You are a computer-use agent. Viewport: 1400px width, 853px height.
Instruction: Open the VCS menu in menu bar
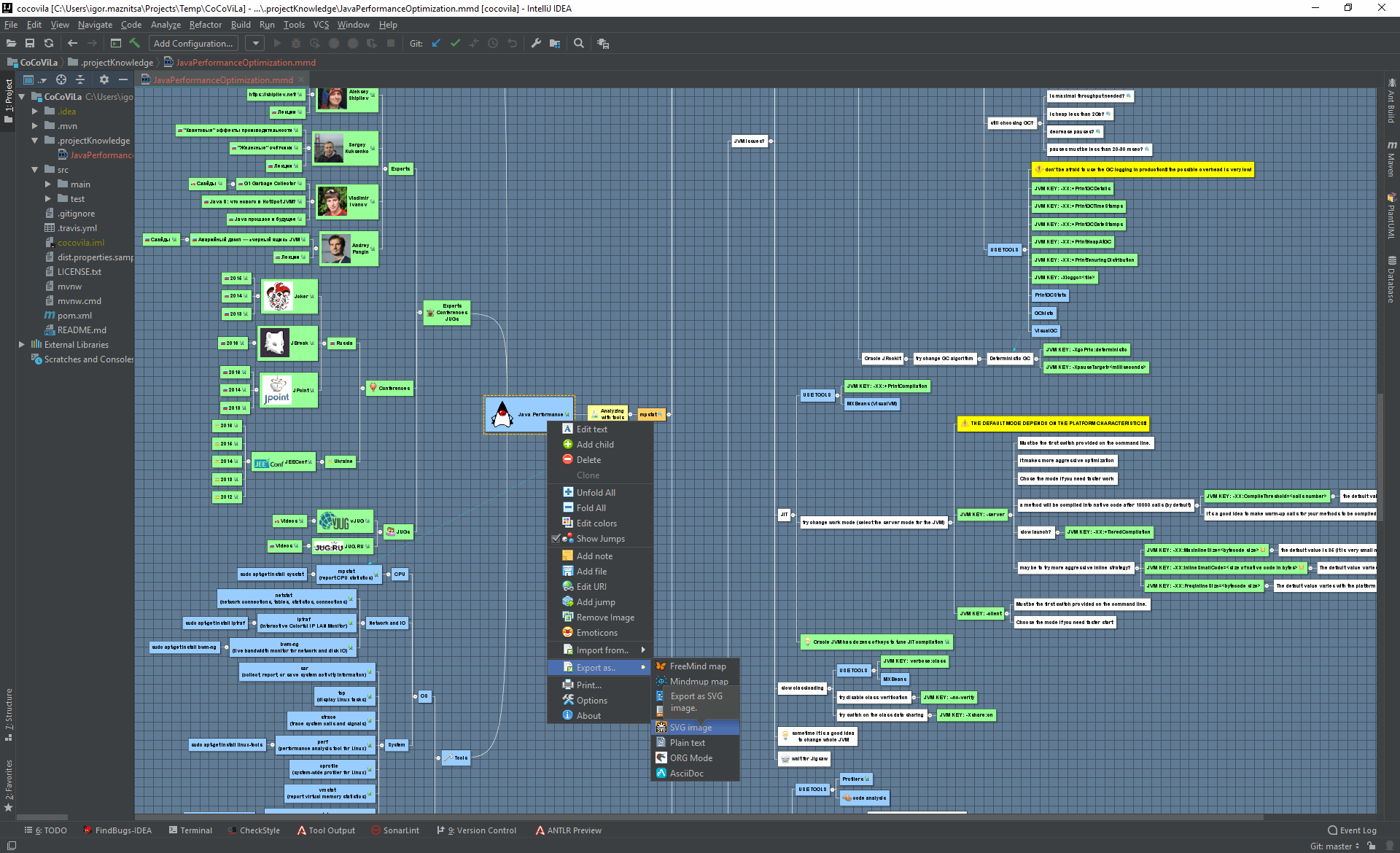tap(321, 25)
